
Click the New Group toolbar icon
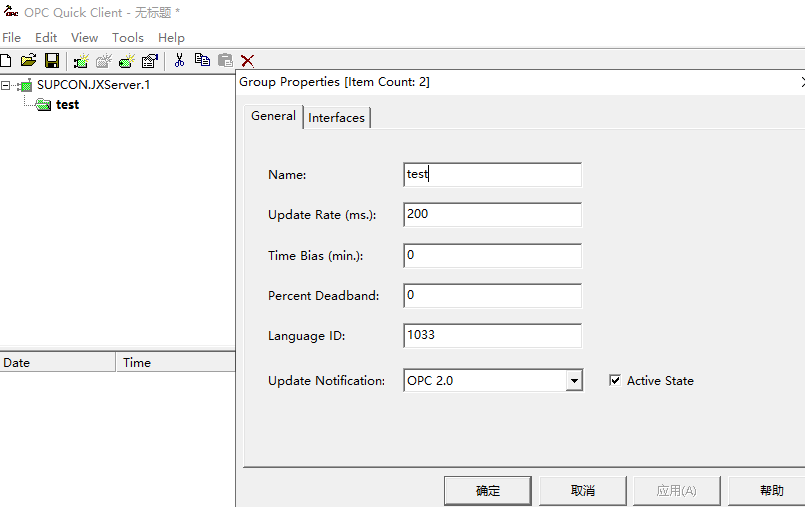[x=104, y=61]
